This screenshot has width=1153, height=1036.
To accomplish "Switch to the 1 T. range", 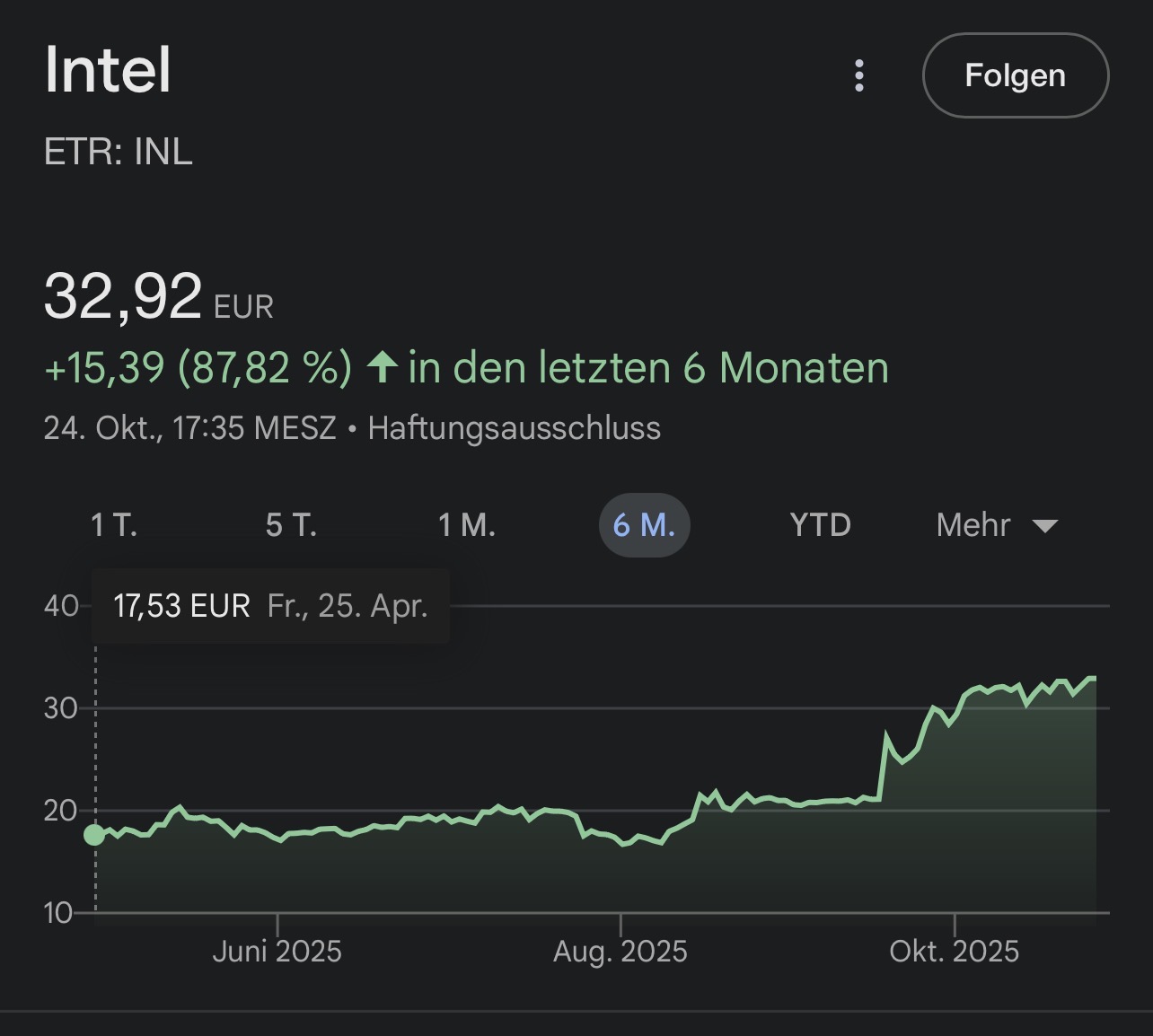I will point(113,525).
